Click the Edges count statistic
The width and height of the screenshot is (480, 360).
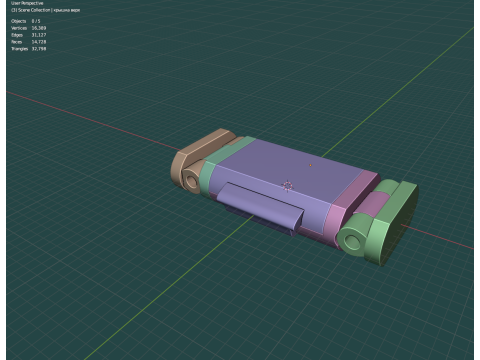tap(29, 35)
